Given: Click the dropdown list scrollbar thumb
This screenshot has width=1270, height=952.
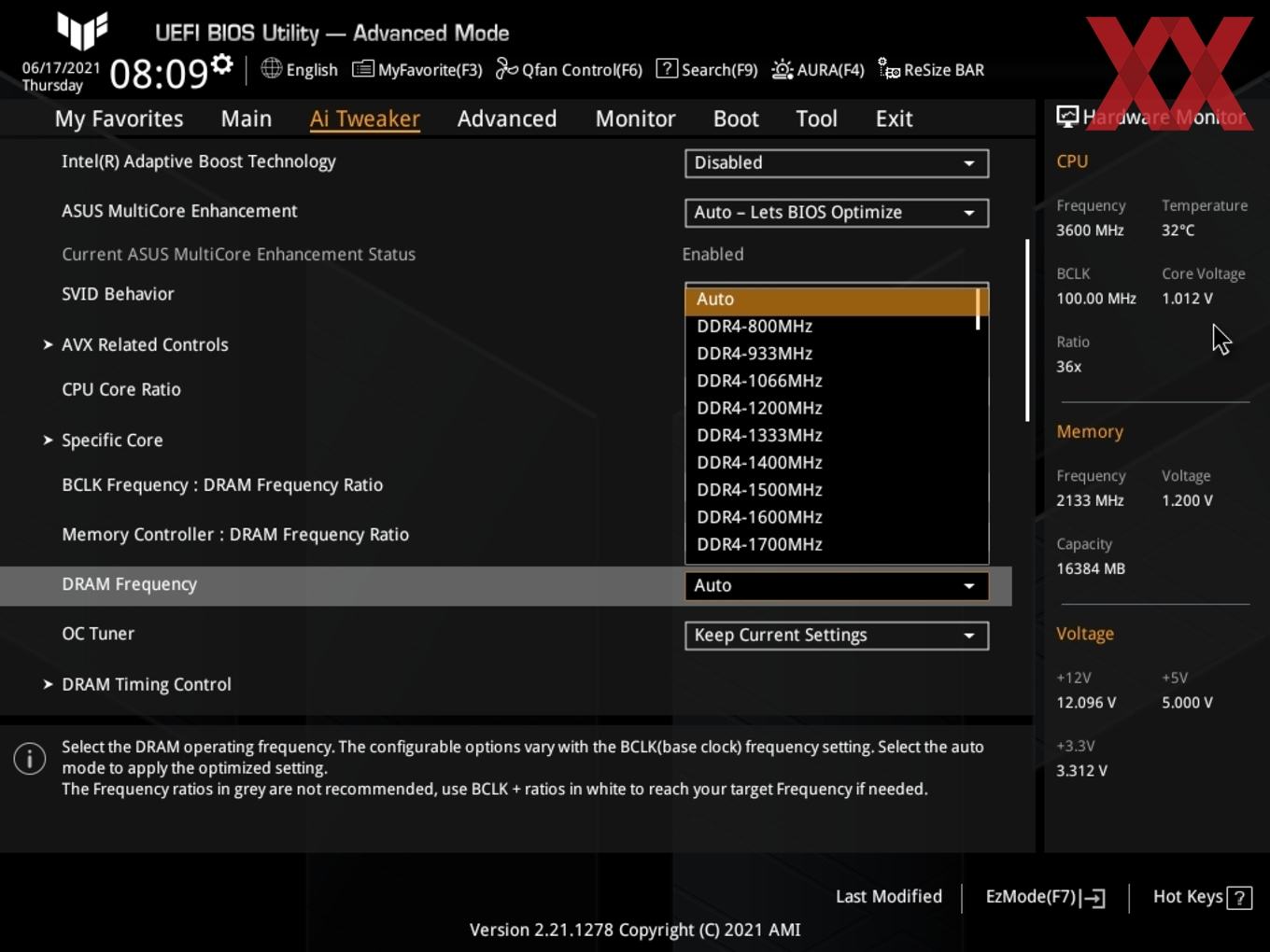Looking at the screenshot, I should click(x=978, y=309).
